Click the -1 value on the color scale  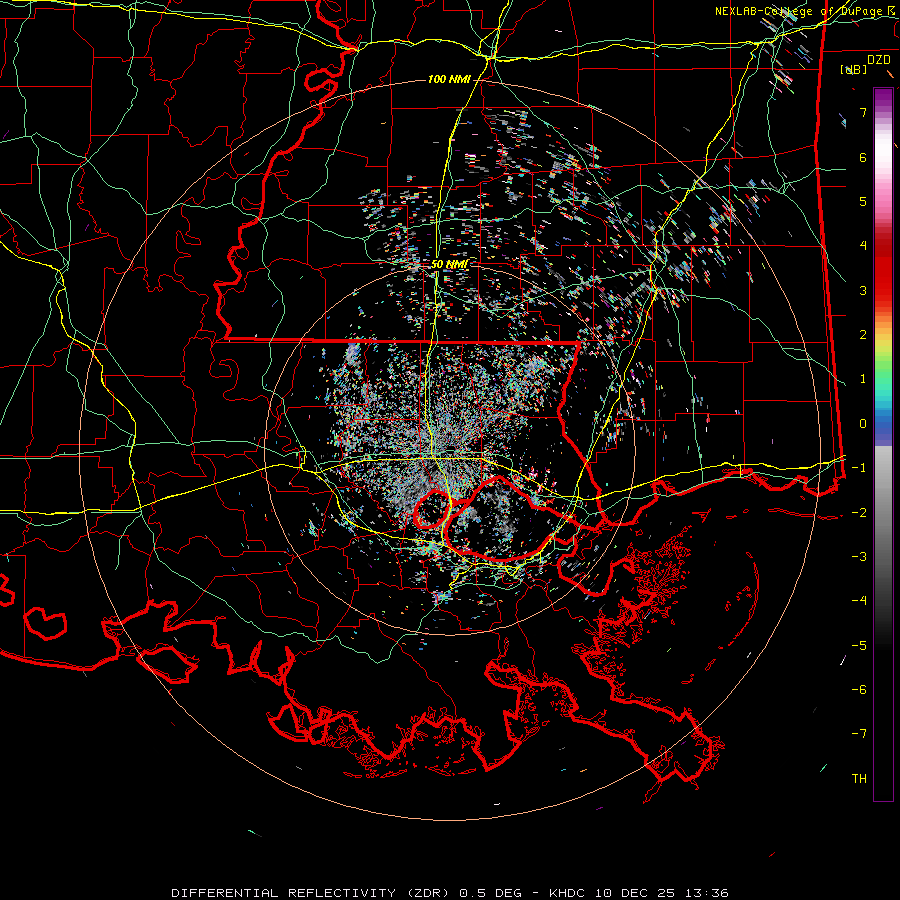pyautogui.click(x=859, y=468)
